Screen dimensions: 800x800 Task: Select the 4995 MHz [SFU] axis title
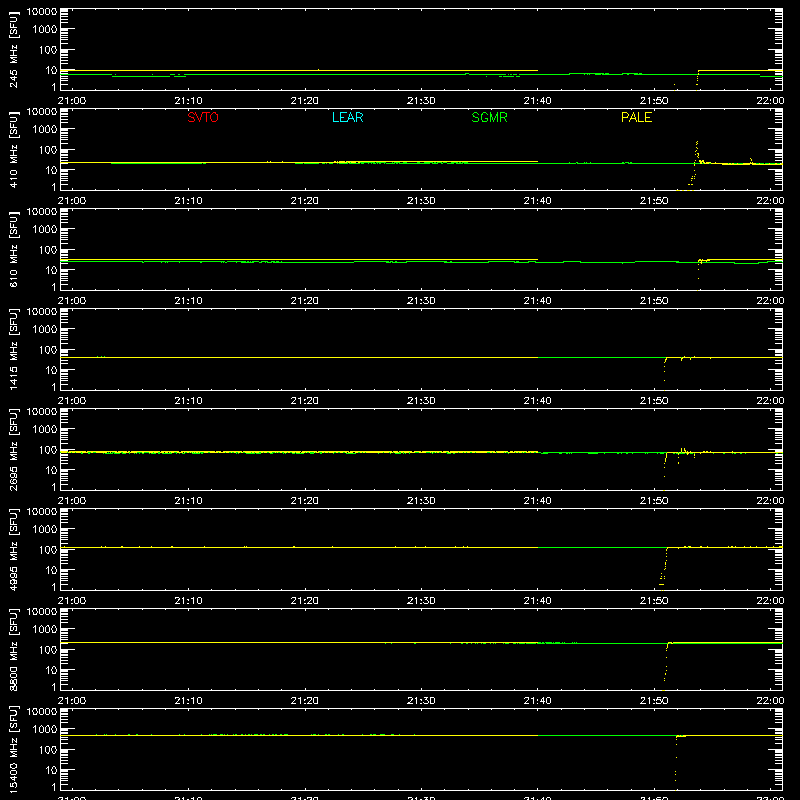(13, 549)
